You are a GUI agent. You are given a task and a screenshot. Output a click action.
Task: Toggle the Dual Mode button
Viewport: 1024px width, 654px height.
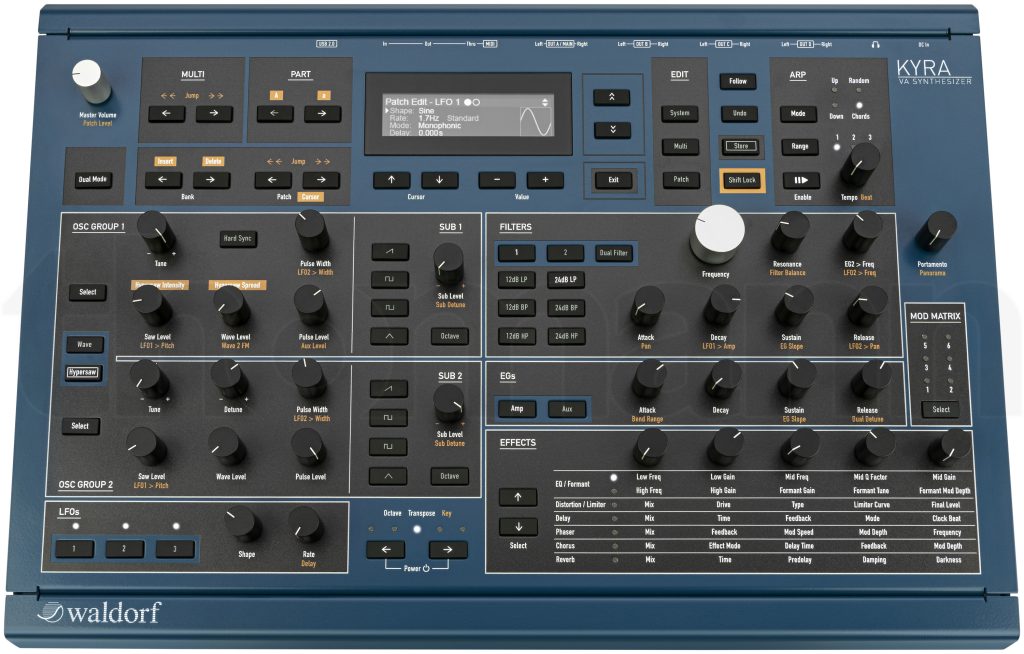93,180
